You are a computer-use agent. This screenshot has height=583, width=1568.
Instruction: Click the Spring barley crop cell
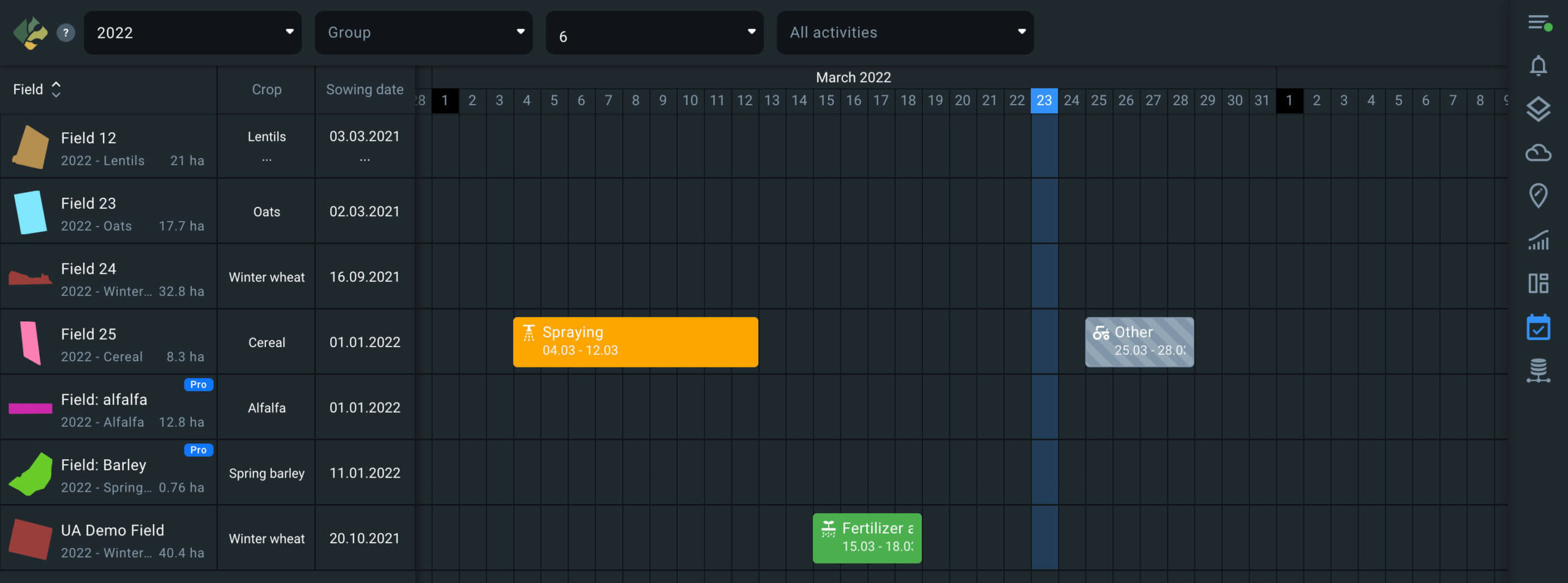click(x=266, y=473)
